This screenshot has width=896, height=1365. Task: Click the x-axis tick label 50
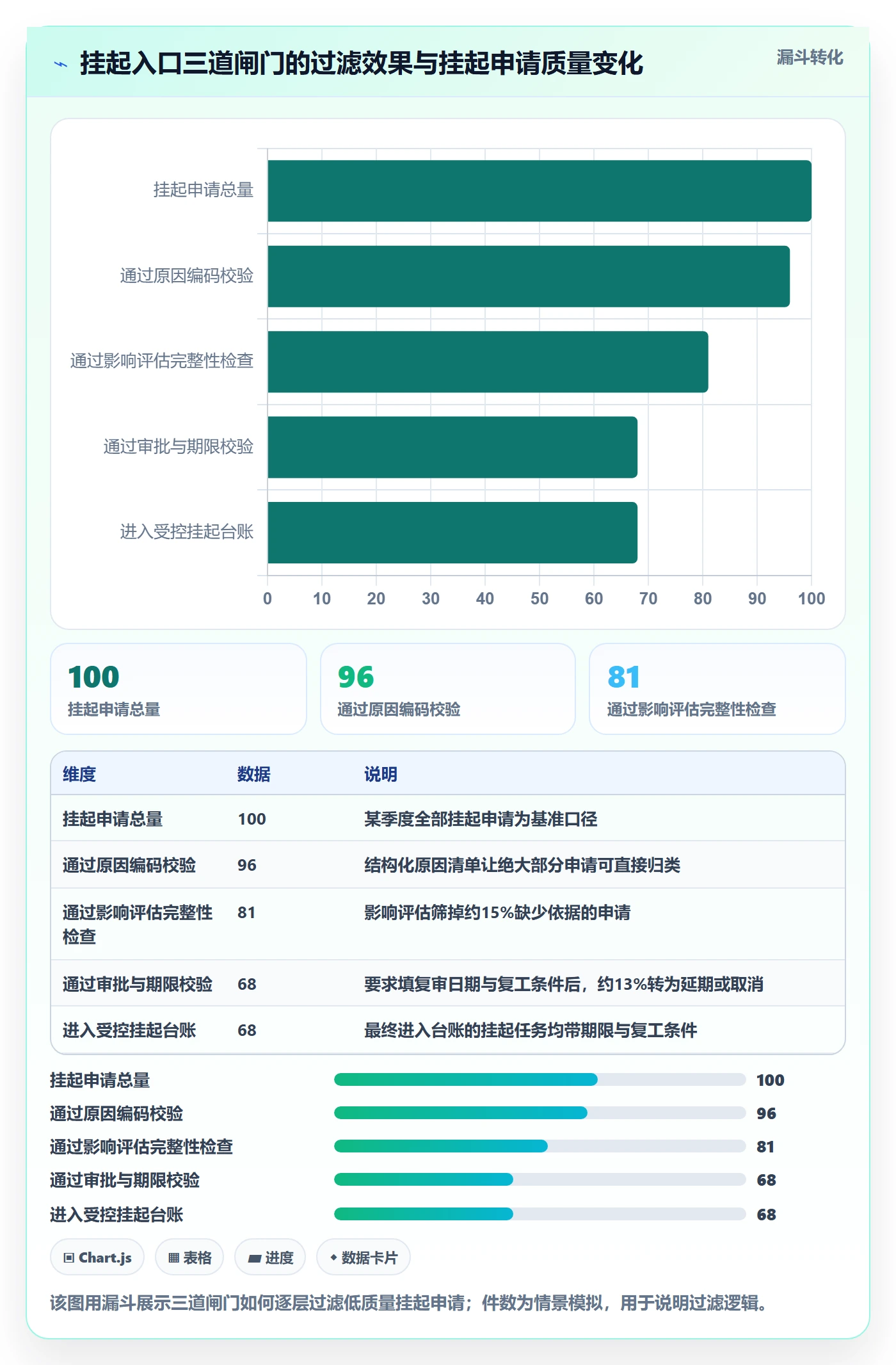click(540, 599)
